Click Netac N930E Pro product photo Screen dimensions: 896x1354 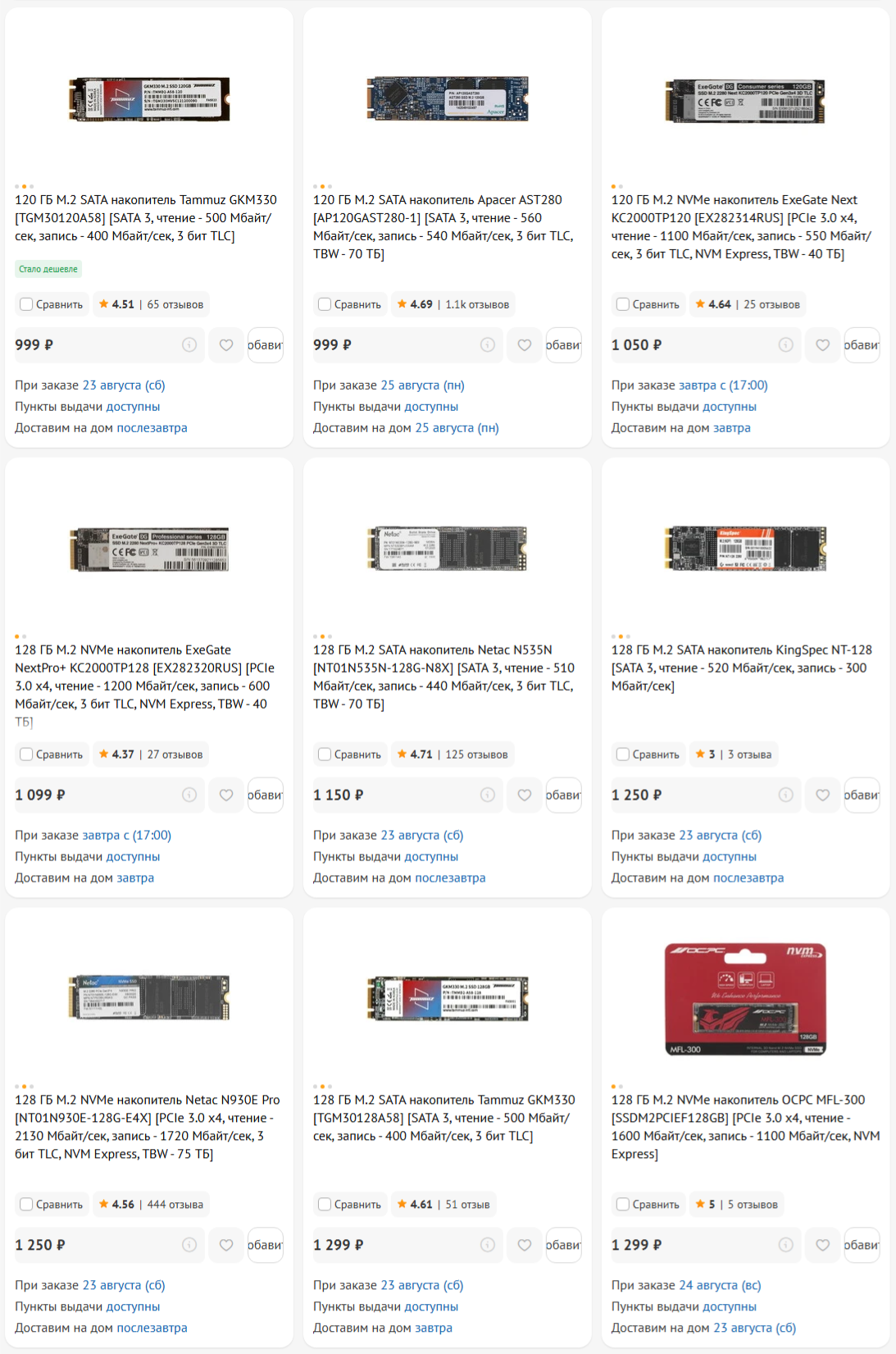tap(149, 998)
